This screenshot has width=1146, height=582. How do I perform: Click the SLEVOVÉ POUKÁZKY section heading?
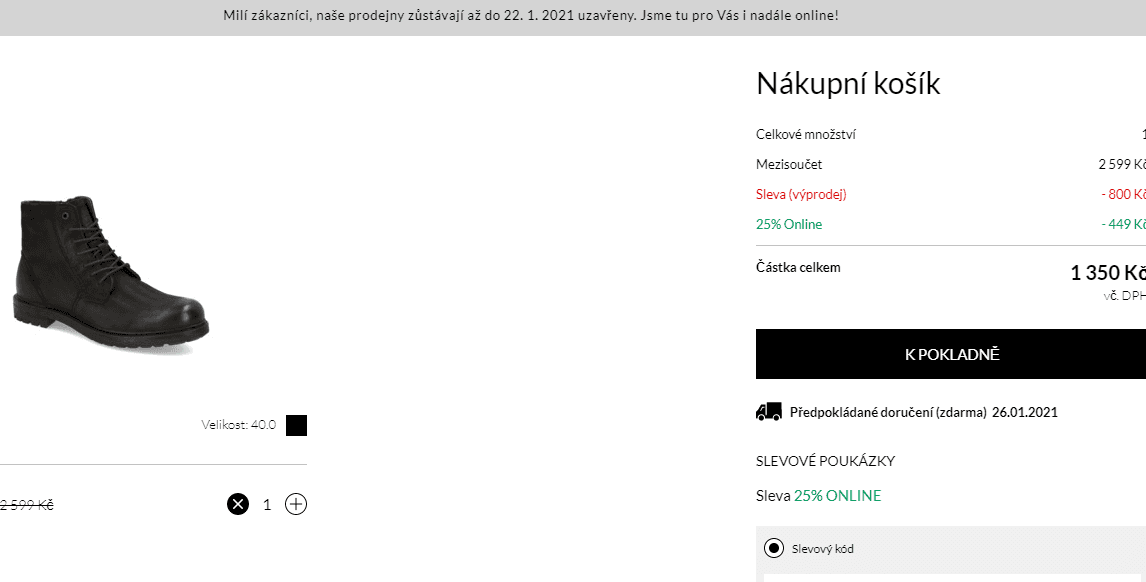tap(825, 461)
